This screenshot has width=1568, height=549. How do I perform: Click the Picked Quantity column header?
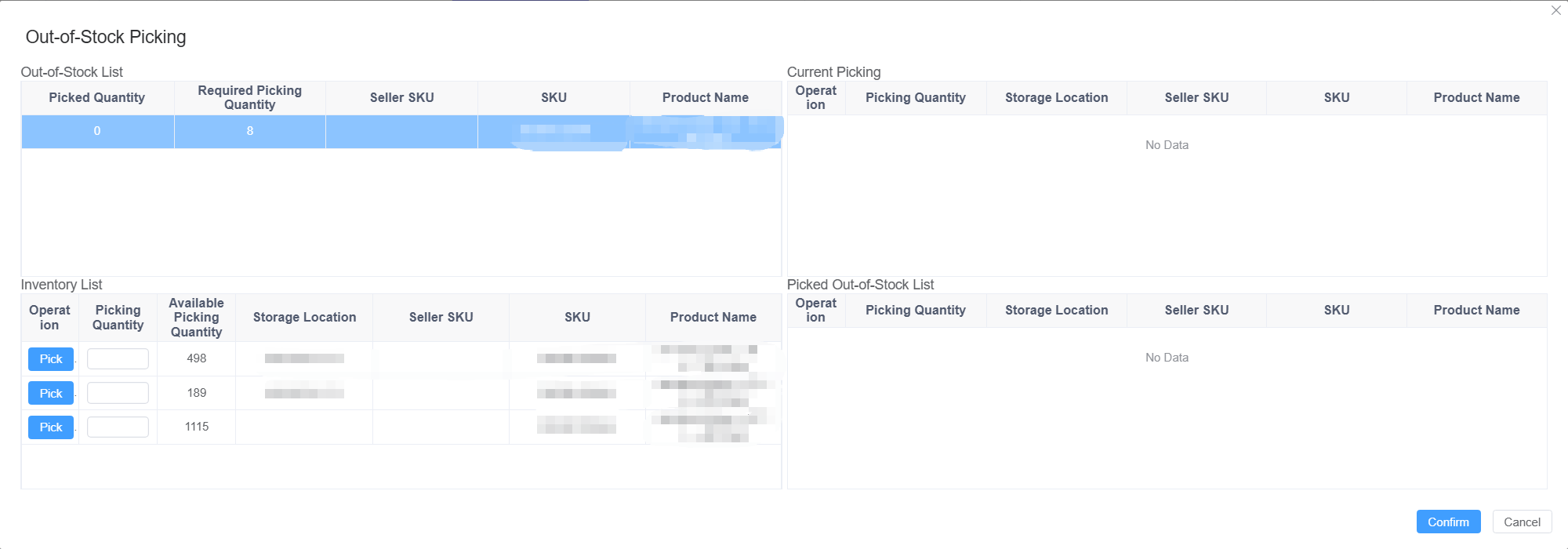click(96, 97)
